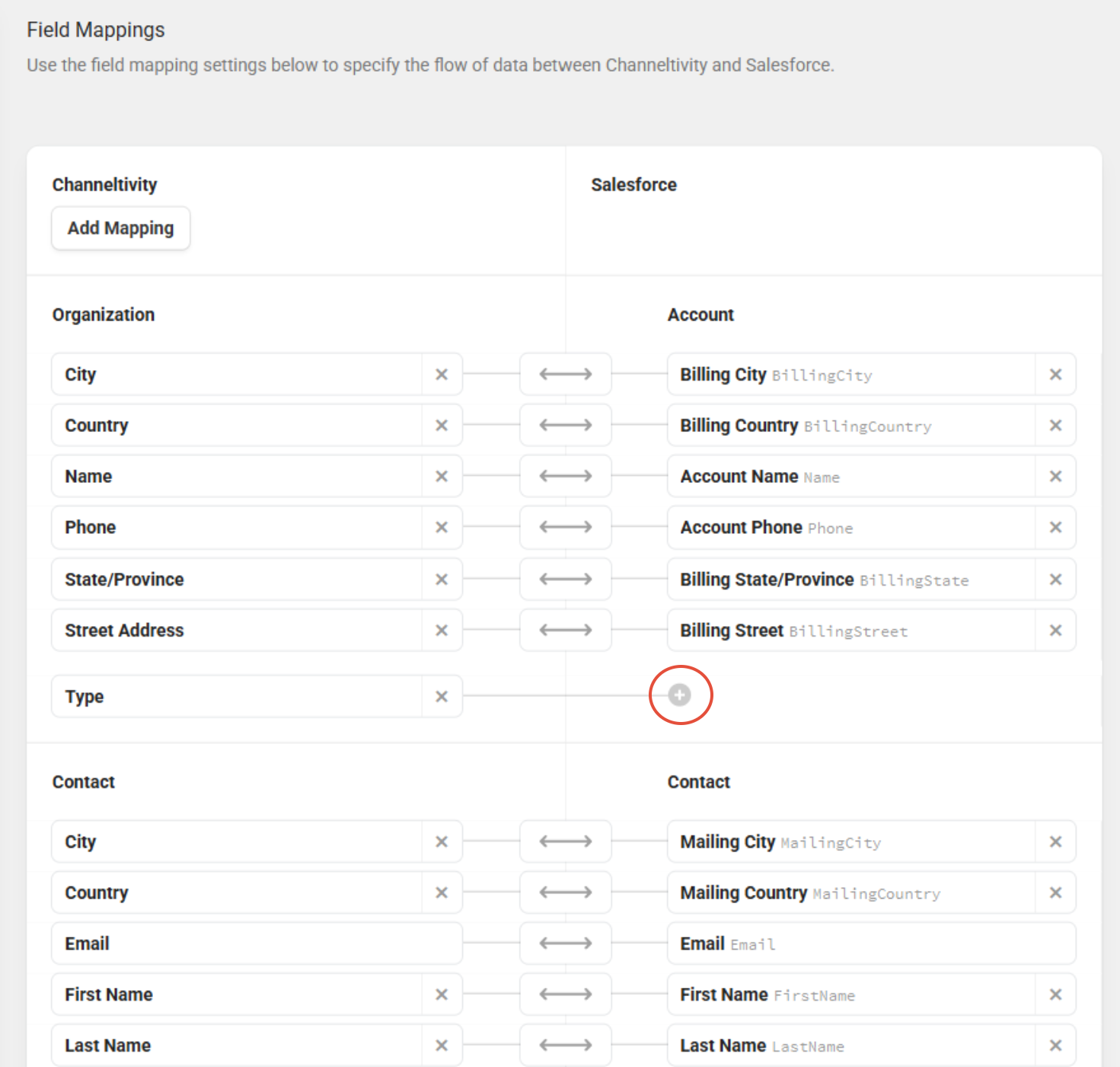Toggle sync direction for Email mapping
This screenshot has height=1067, width=1120.
pos(566,943)
